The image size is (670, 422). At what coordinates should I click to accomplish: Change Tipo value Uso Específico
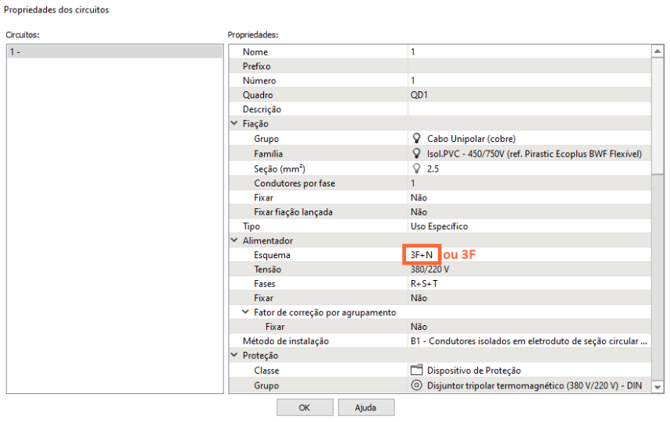[x=528, y=227]
